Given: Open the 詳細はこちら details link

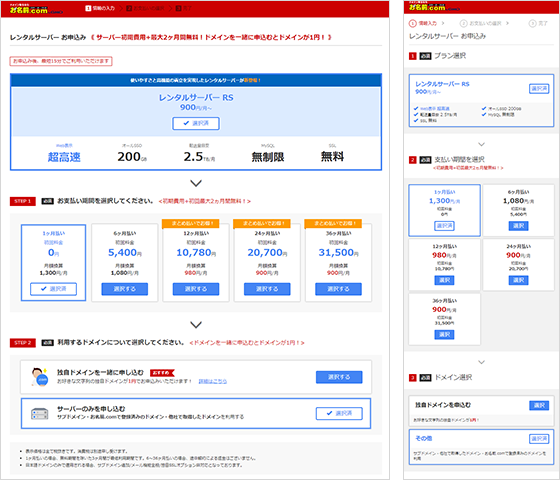Looking at the screenshot, I should point(212,382).
